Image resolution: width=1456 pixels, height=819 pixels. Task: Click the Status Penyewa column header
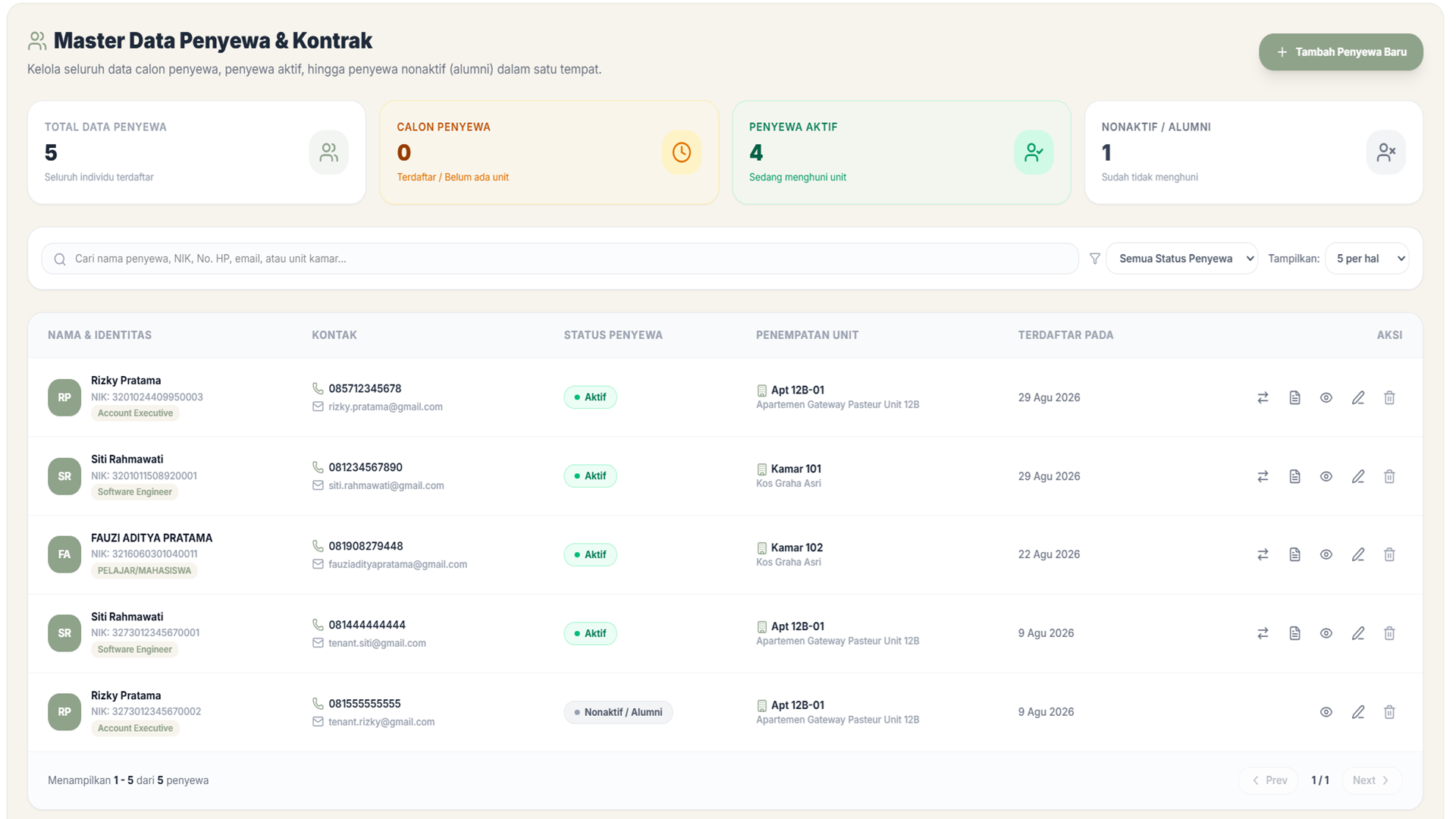[613, 335]
